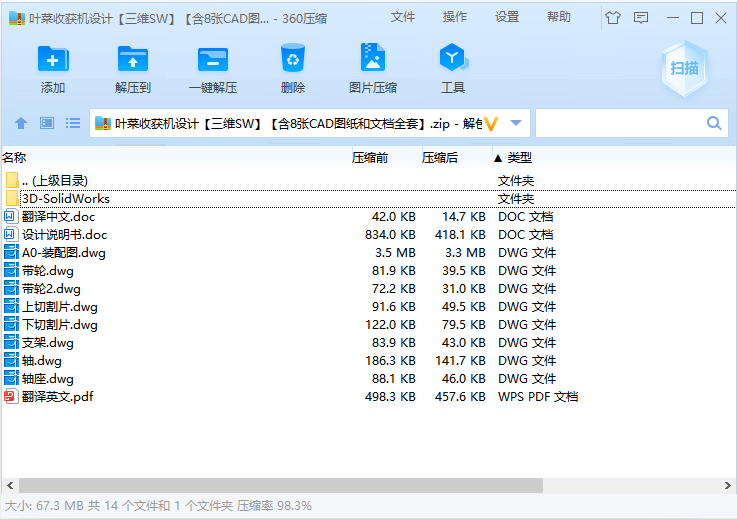Sort by the 压缩后 column header
This screenshot has height=519, width=737.
click(456, 157)
